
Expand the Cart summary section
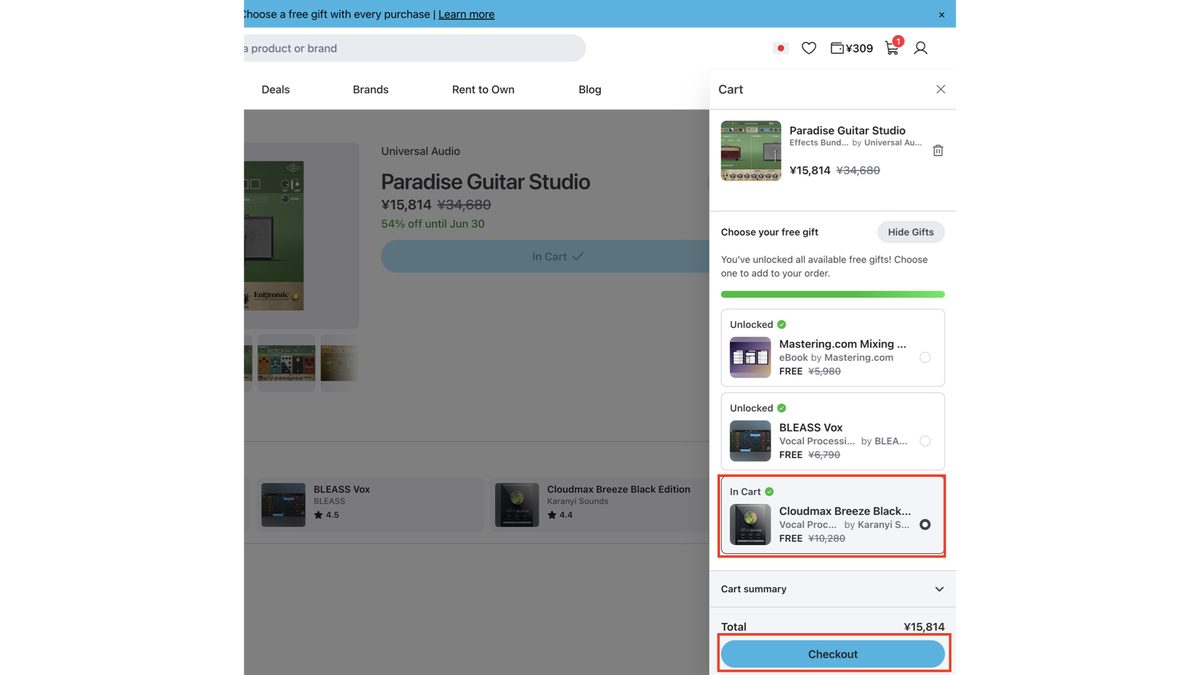(x=833, y=589)
